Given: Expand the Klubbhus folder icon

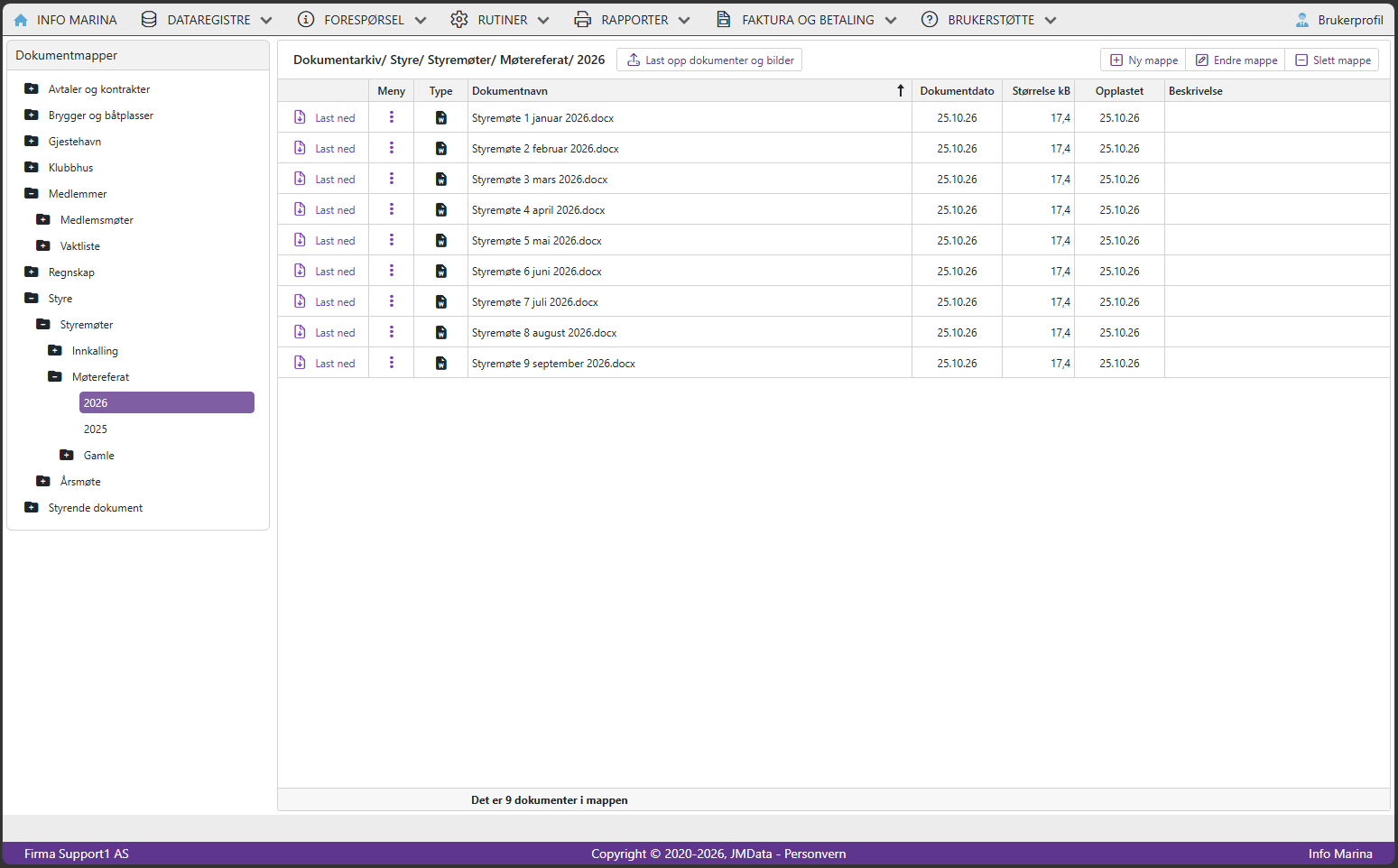Looking at the screenshot, I should pos(32,168).
